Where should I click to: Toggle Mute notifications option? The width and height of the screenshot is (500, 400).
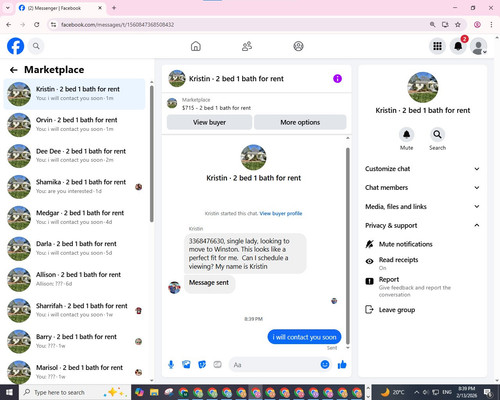[x=423, y=244]
